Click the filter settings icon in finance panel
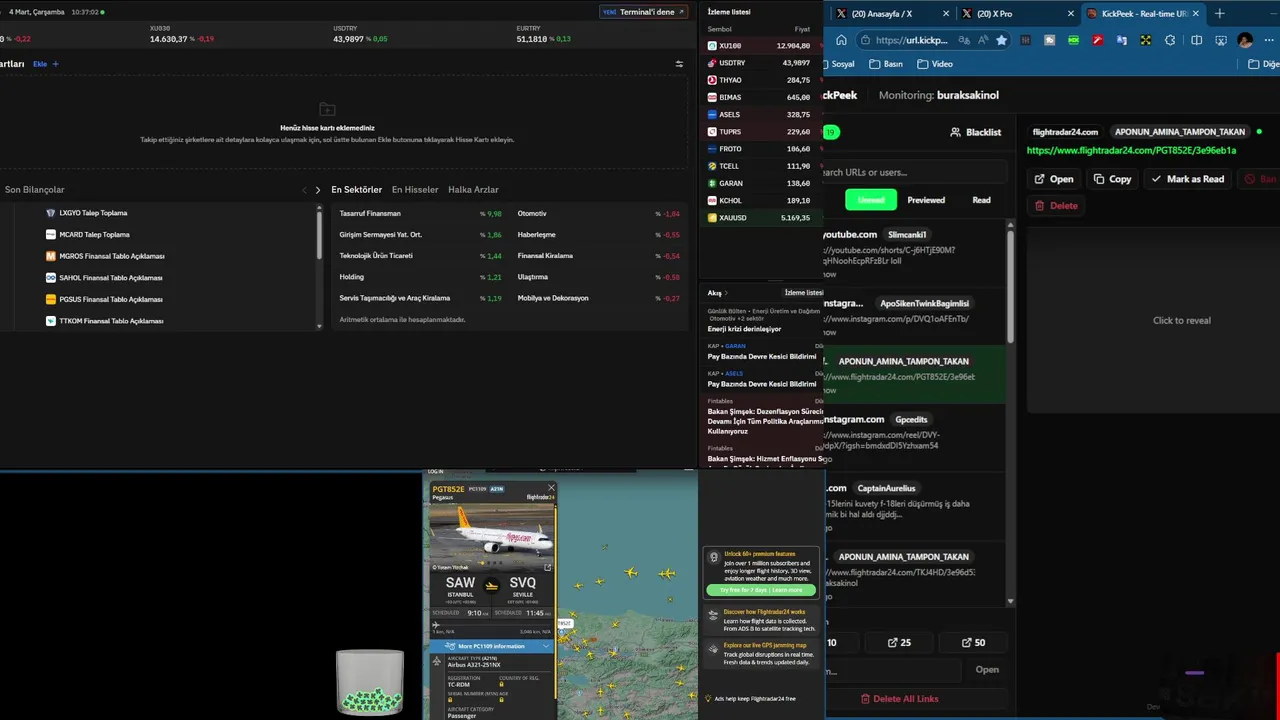The height and width of the screenshot is (720, 1280). [x=679, y=64]
